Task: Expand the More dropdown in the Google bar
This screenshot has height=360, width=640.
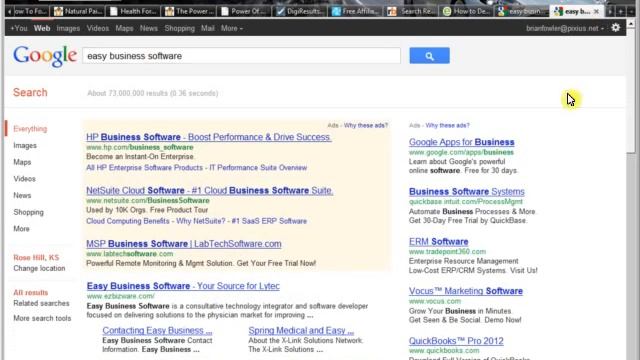Action: [x=231, y=28]
